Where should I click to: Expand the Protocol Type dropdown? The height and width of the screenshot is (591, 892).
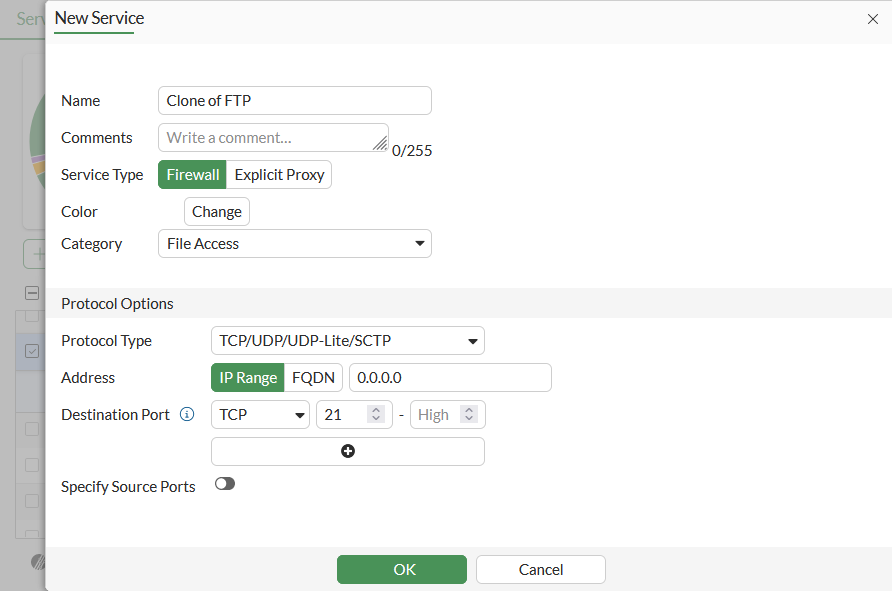click(x=348, y=340)
